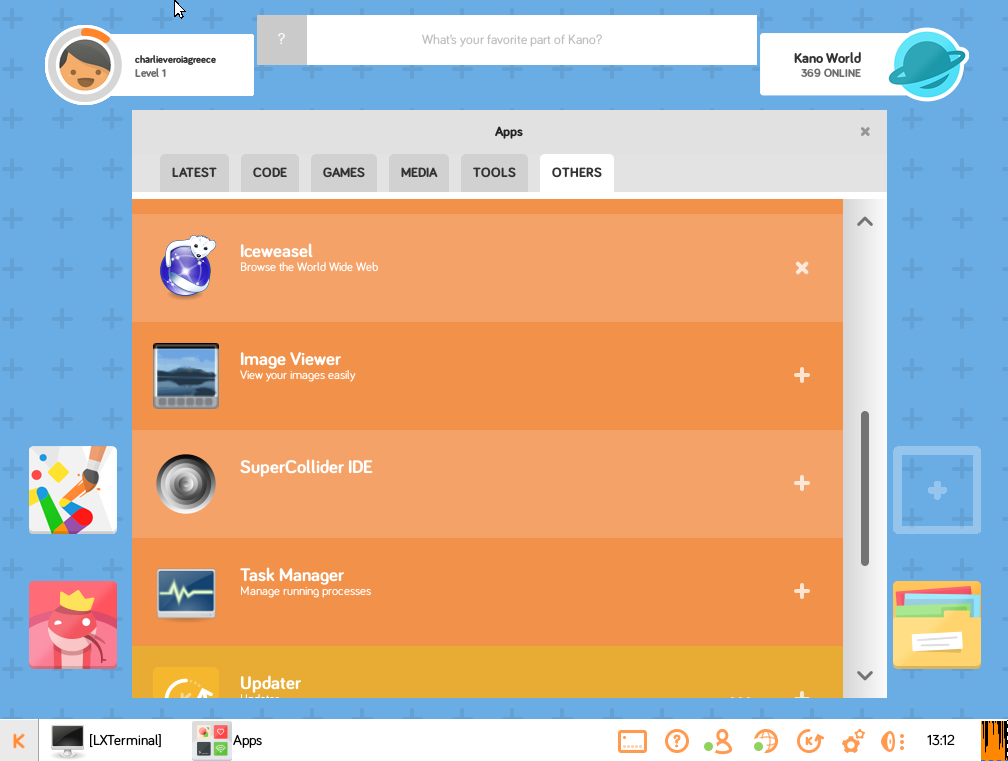The image size is (1008, 761).
Task: Click the question mark feedback button
Action: [x=282, y=39]
